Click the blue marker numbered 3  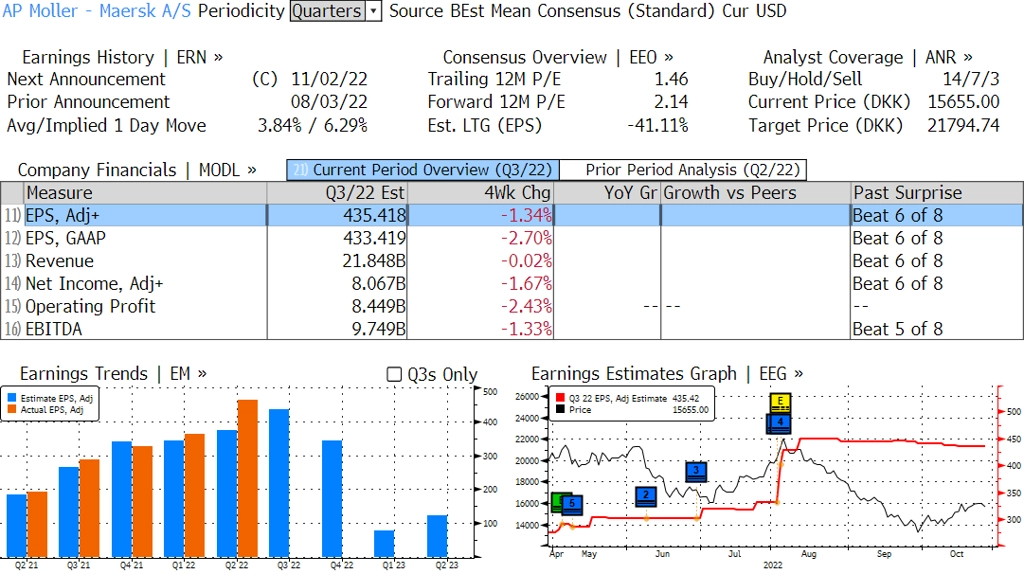(x=696, y=471)
